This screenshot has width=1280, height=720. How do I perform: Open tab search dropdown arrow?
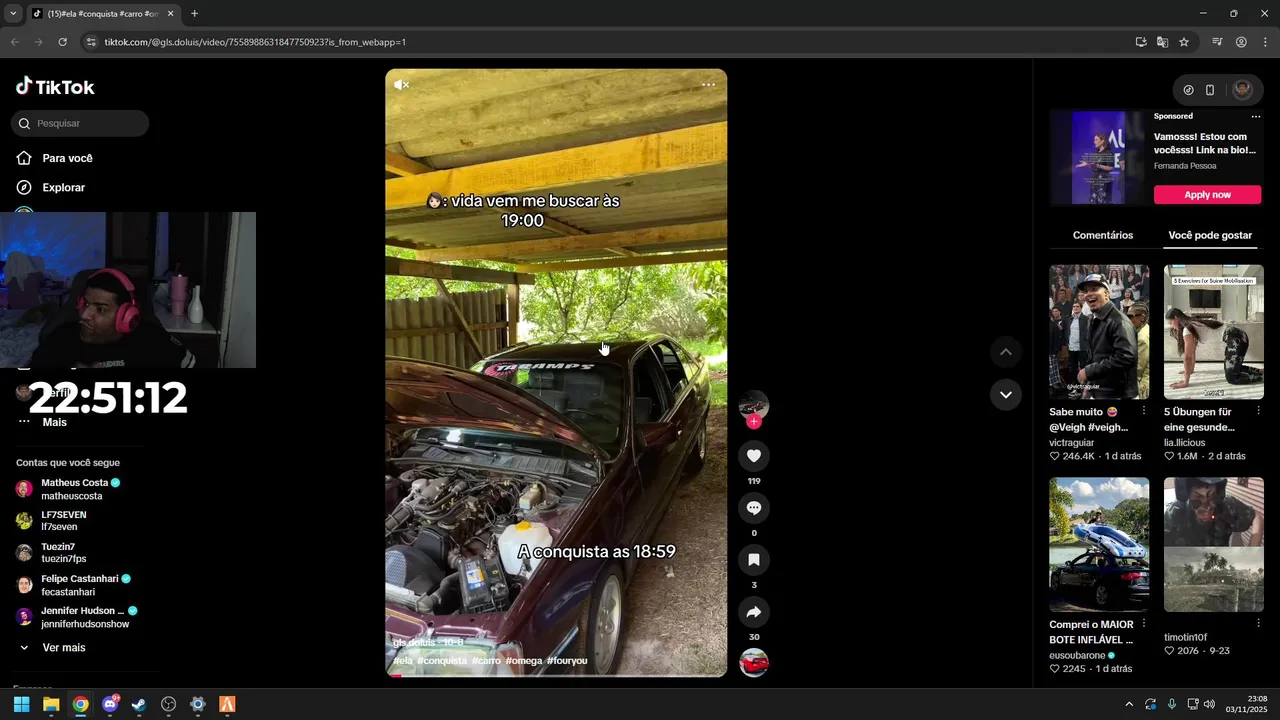(13, 14)
